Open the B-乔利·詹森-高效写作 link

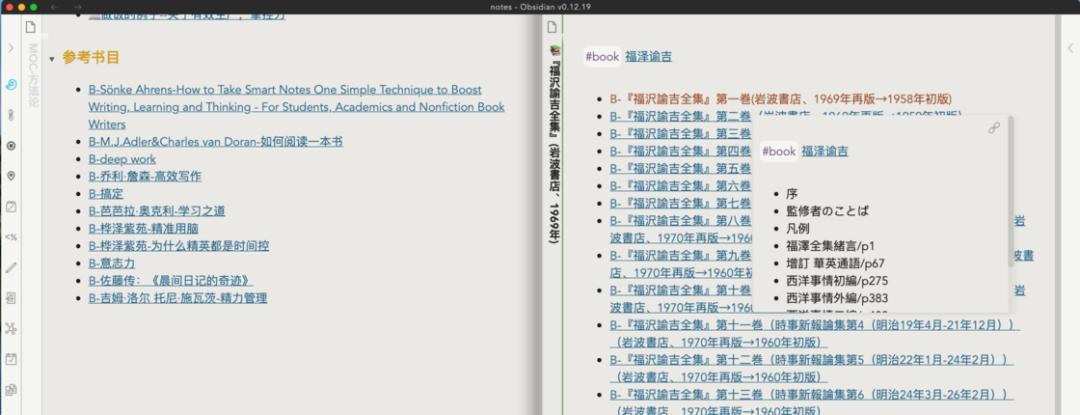click(145, 176)
